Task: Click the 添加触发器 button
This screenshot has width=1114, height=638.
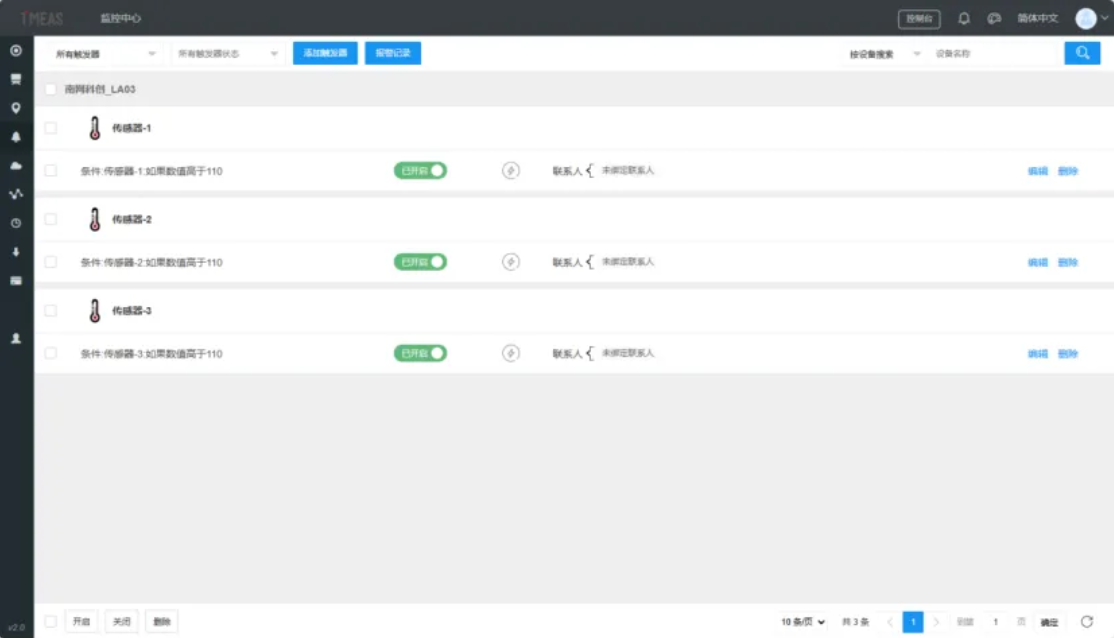Action: [325, 53]
